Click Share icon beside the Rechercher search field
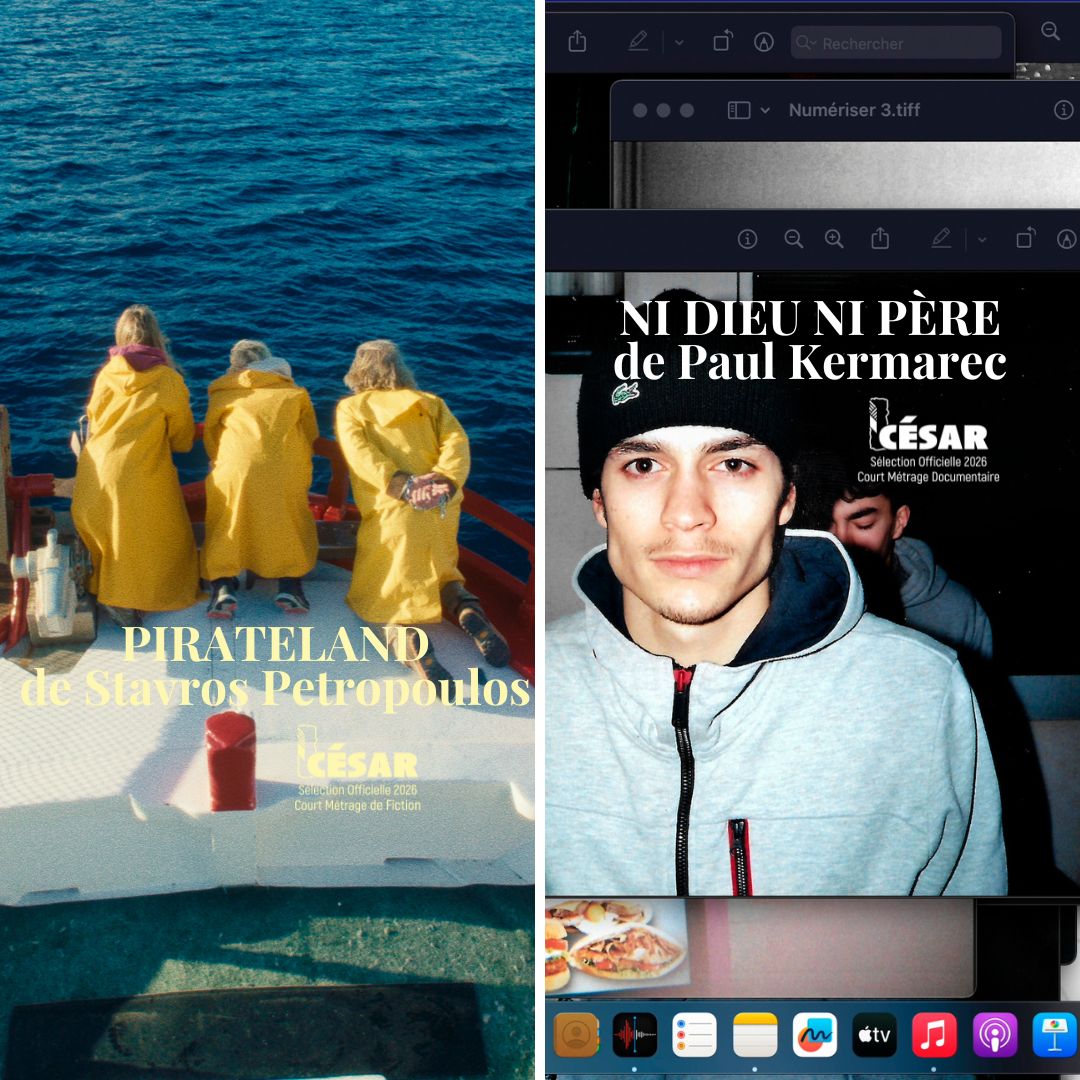This screenshot has height=1080, width=1080. (577, 42)
